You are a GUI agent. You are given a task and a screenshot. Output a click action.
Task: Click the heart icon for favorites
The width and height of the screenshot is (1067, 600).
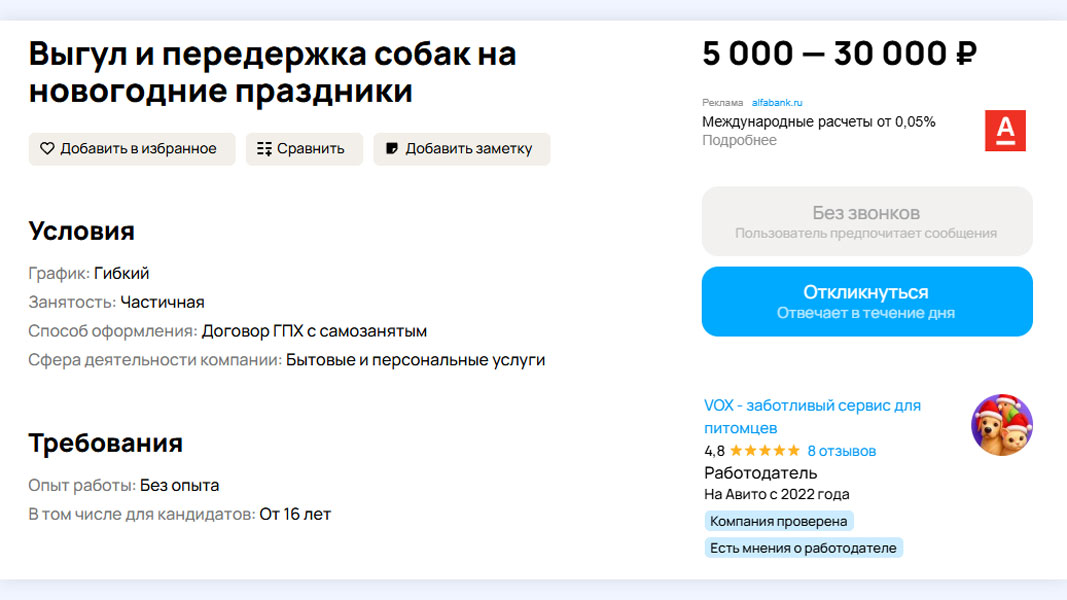[x=47, y=149]
